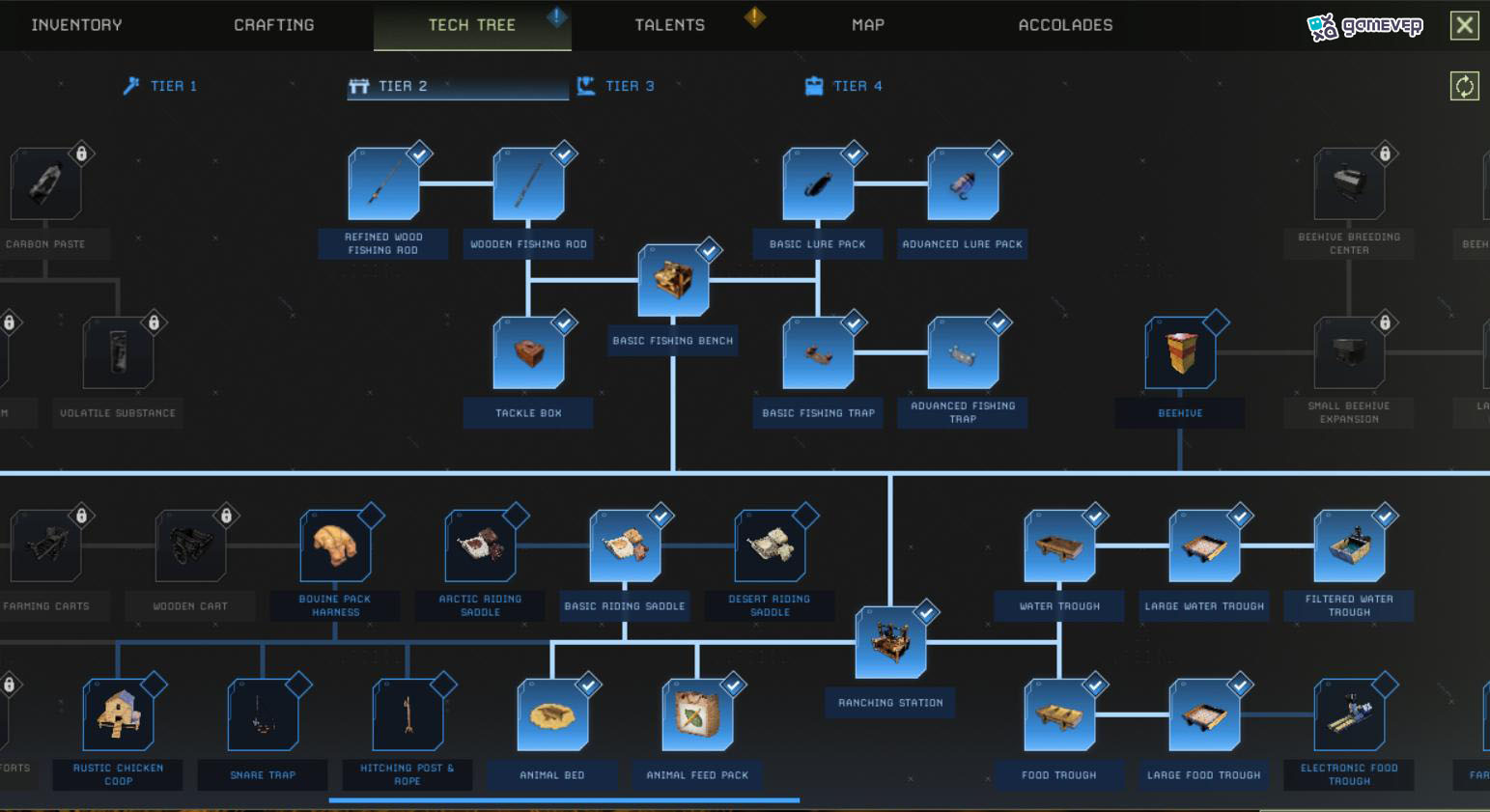Select the Wooden Fishing Rod icon

[528, 183]
